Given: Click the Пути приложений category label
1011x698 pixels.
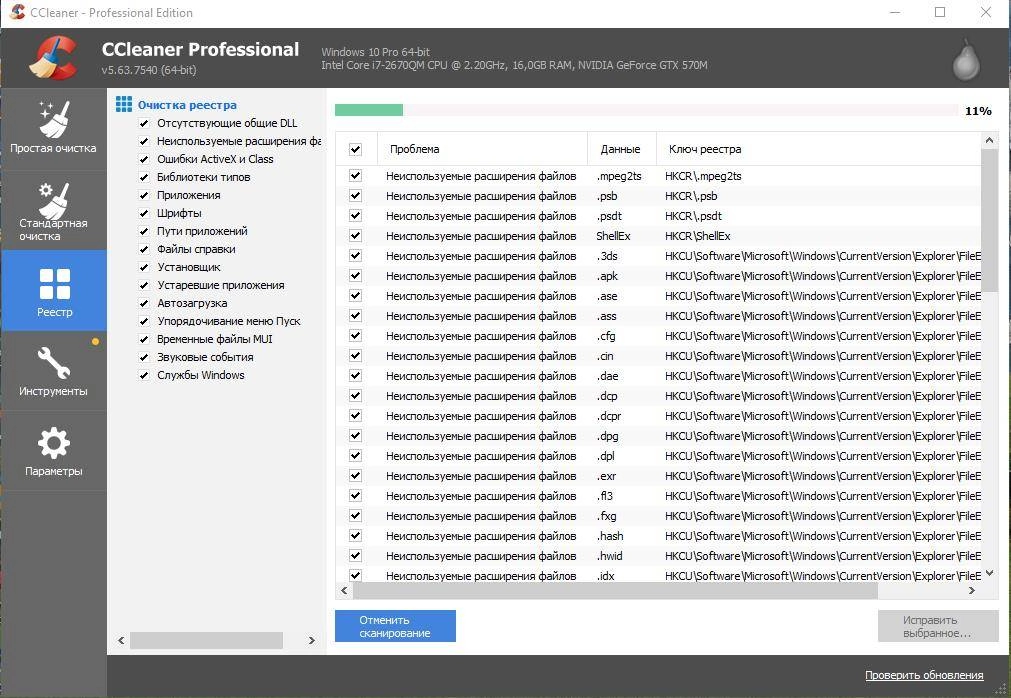Looking at the screenshot, I should pos(202,231).
